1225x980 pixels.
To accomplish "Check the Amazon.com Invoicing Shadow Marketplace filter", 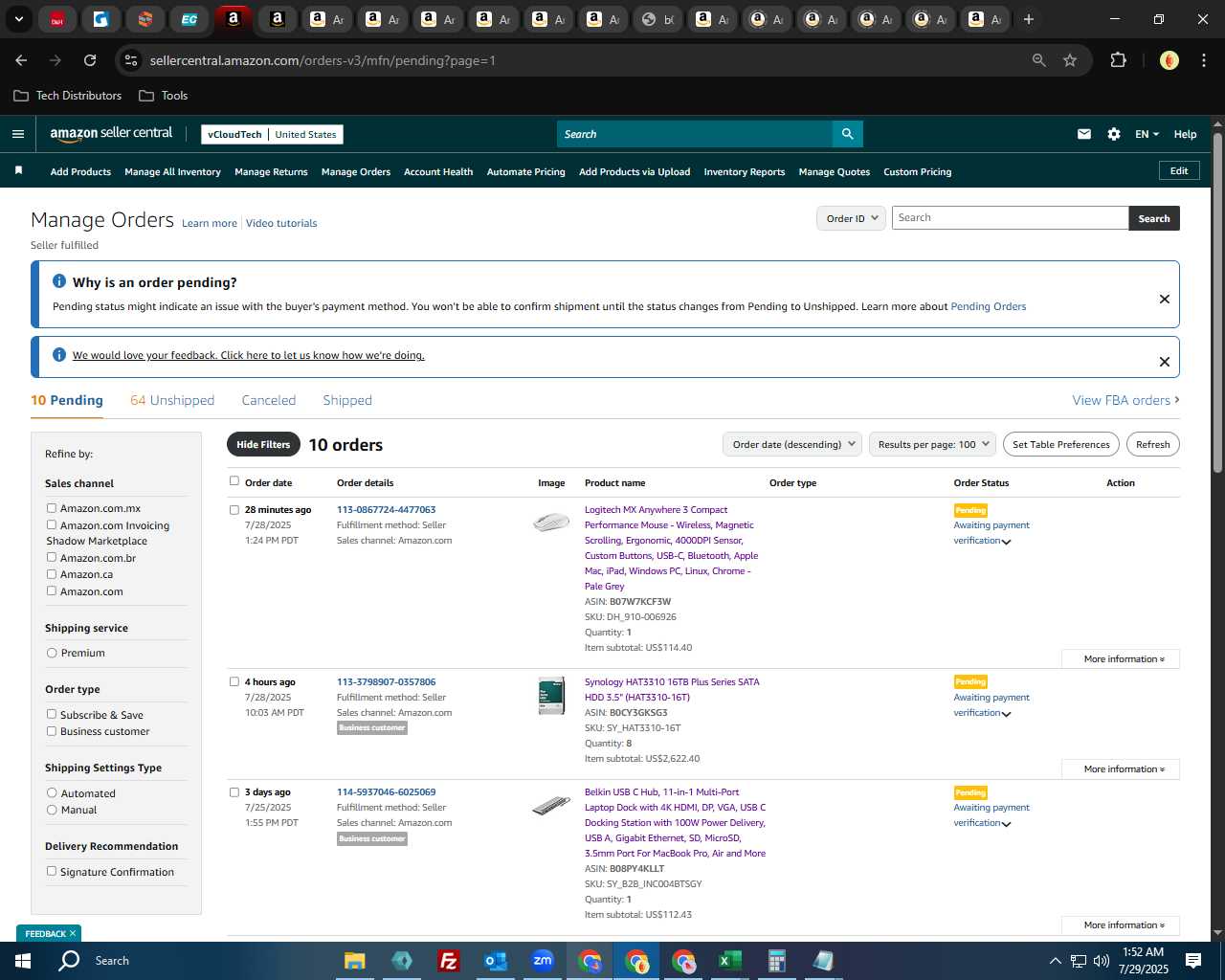I will 52,524.
